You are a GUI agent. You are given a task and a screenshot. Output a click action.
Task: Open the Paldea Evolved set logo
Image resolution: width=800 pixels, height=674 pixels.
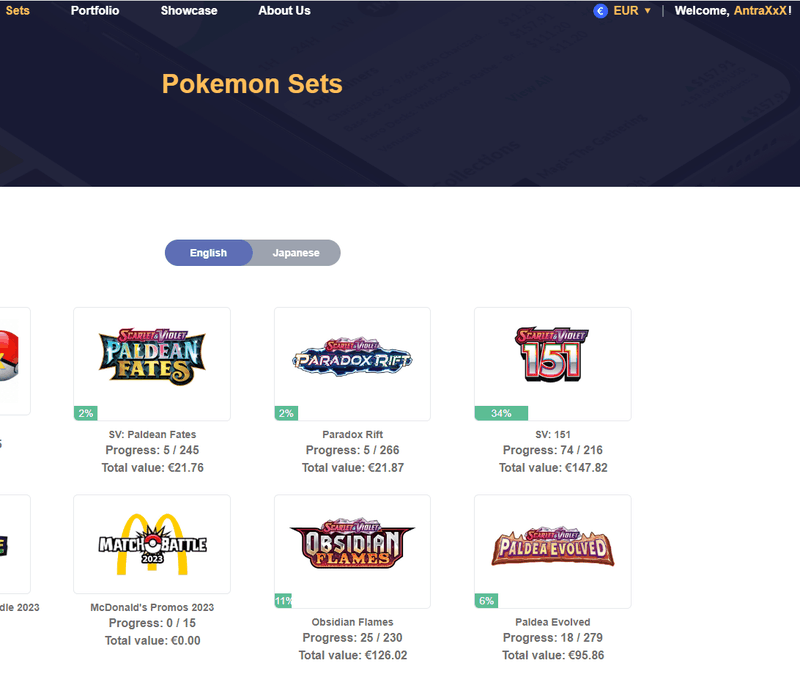[x=553, y=547]
